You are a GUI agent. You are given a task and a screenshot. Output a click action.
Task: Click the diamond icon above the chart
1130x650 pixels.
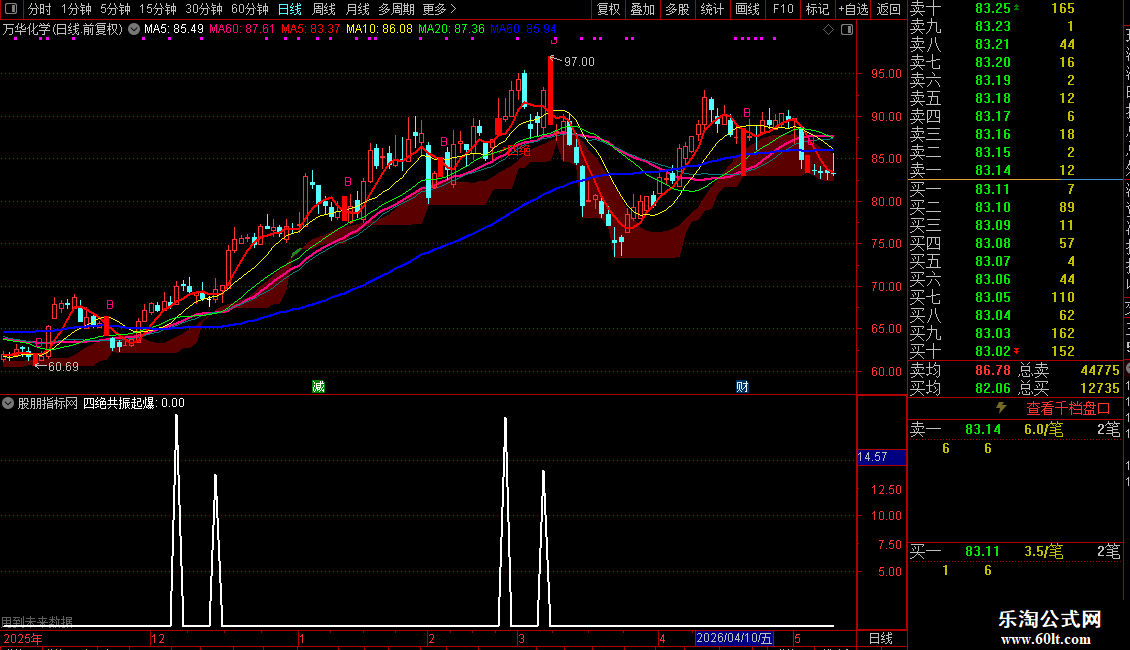tap(829, 30)
